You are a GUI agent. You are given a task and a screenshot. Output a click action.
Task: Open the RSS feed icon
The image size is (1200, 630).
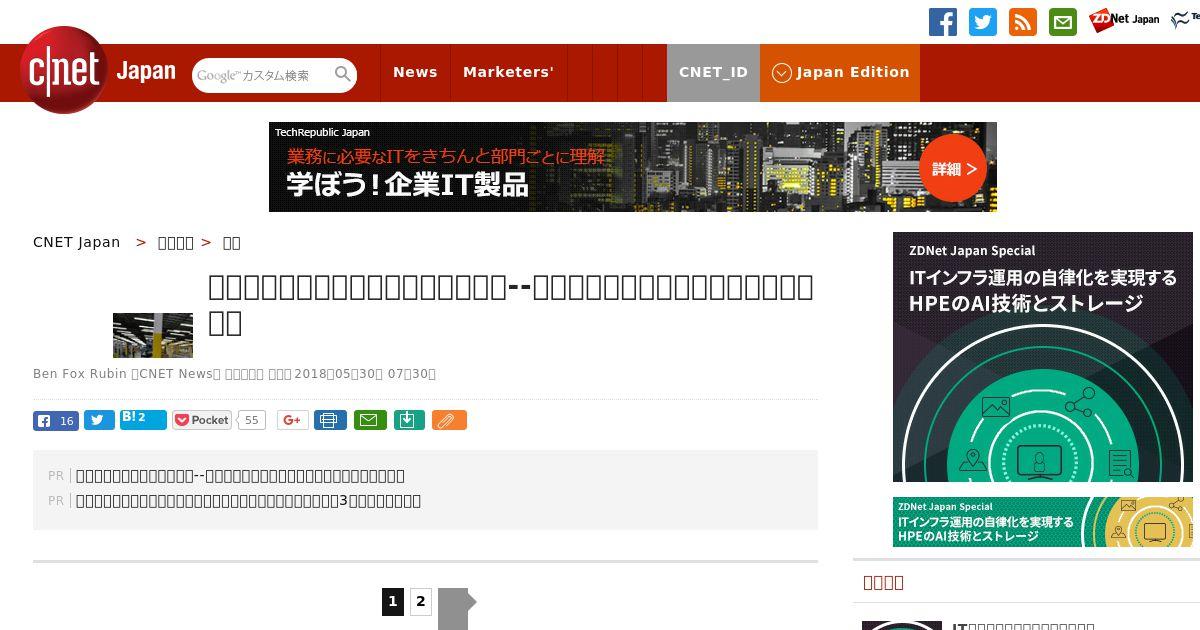click(1023, 22)
